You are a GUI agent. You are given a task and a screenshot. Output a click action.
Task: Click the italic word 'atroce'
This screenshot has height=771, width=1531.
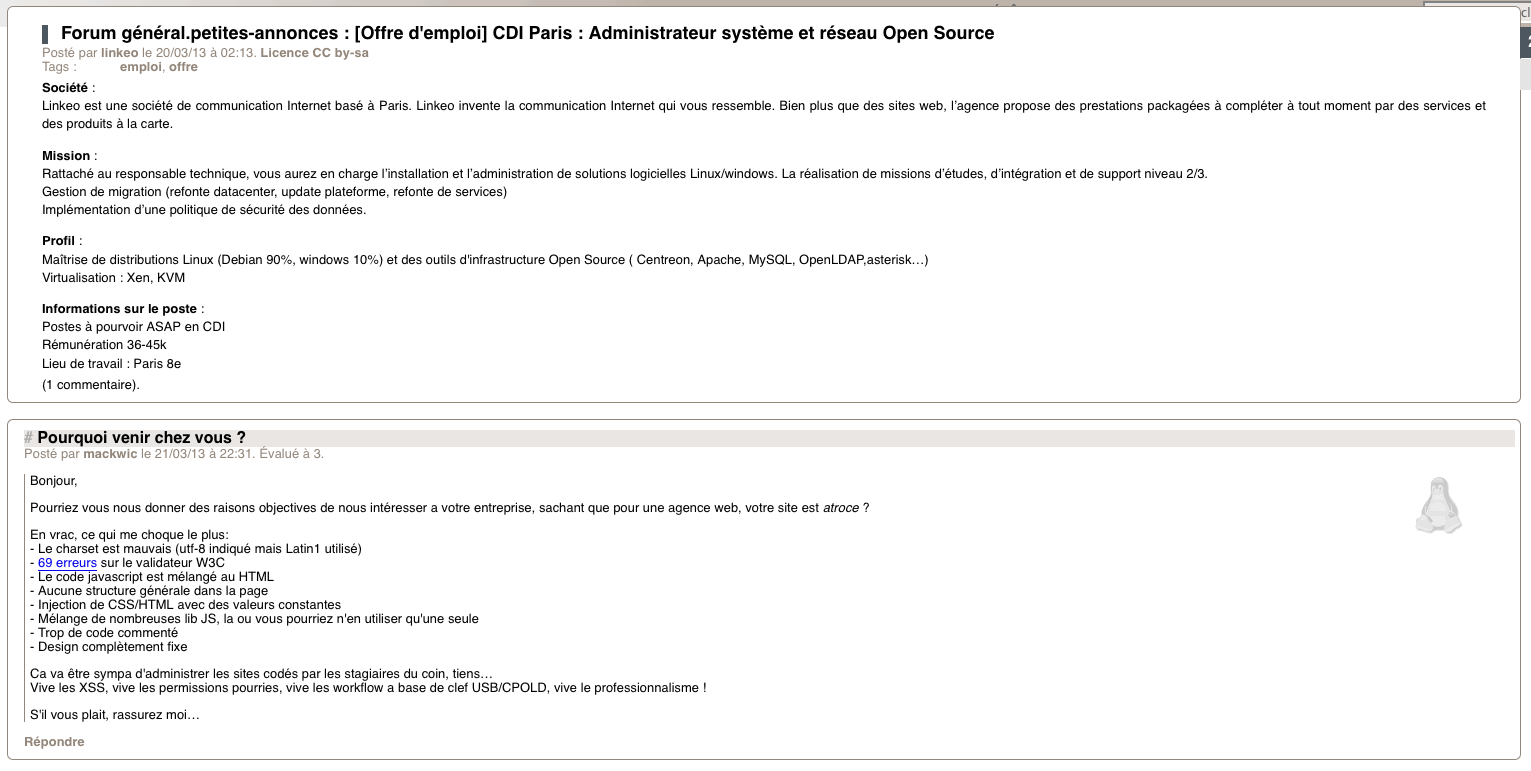840,508
